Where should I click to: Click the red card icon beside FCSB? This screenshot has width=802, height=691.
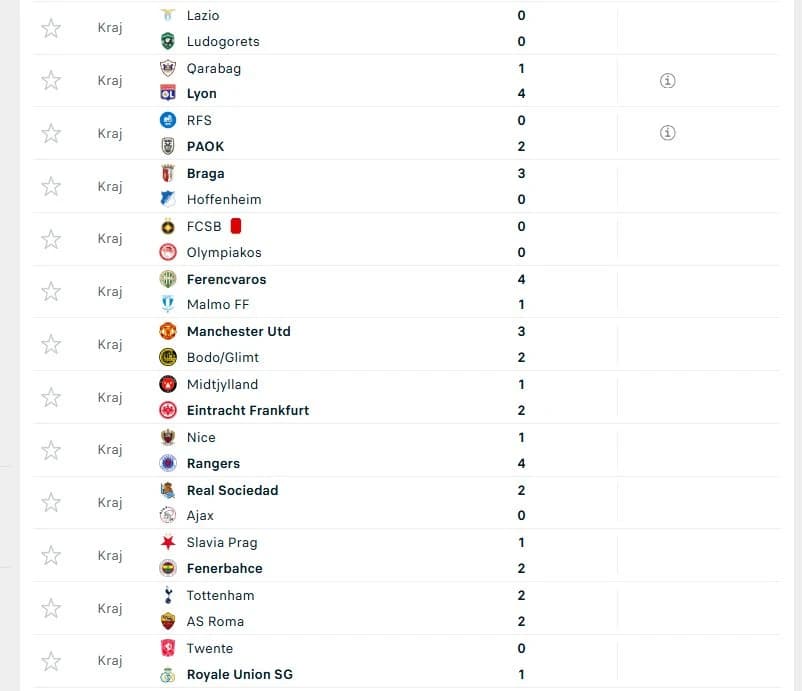point(236,226)
